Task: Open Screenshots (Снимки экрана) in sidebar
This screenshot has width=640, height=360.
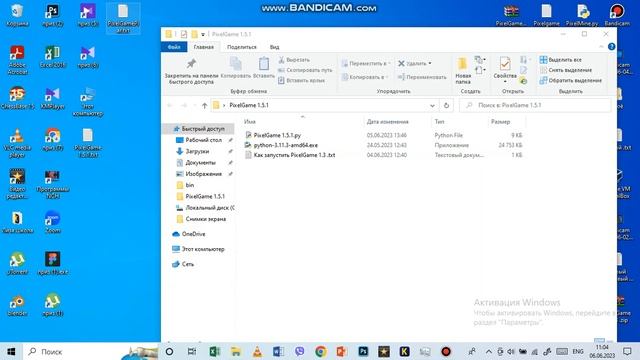Action: point(205,219)
